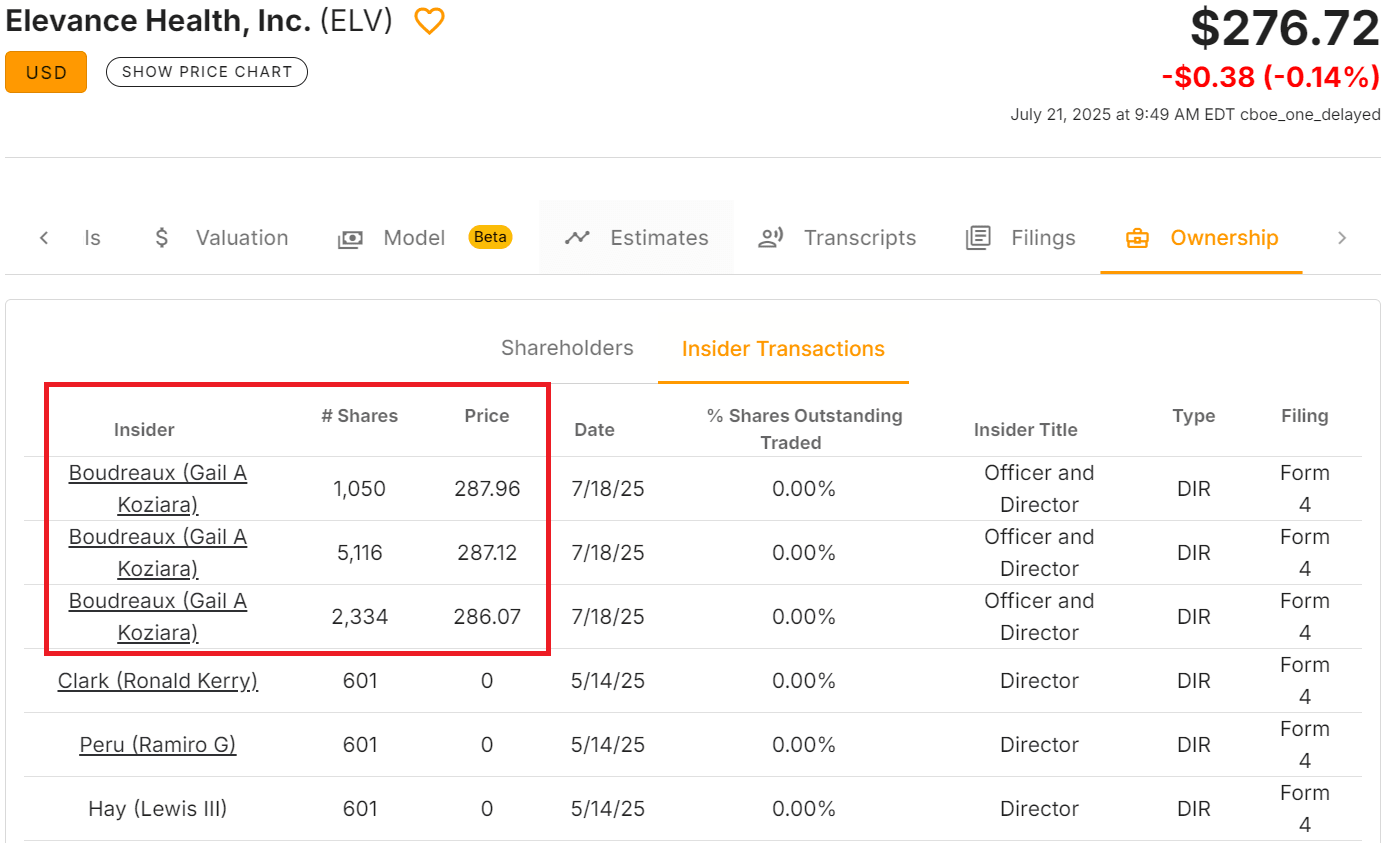The height and width of the screenshot is (843, 1388).
Task: Click the partially hidden 'ls' tab
Action: coord(92,238)
